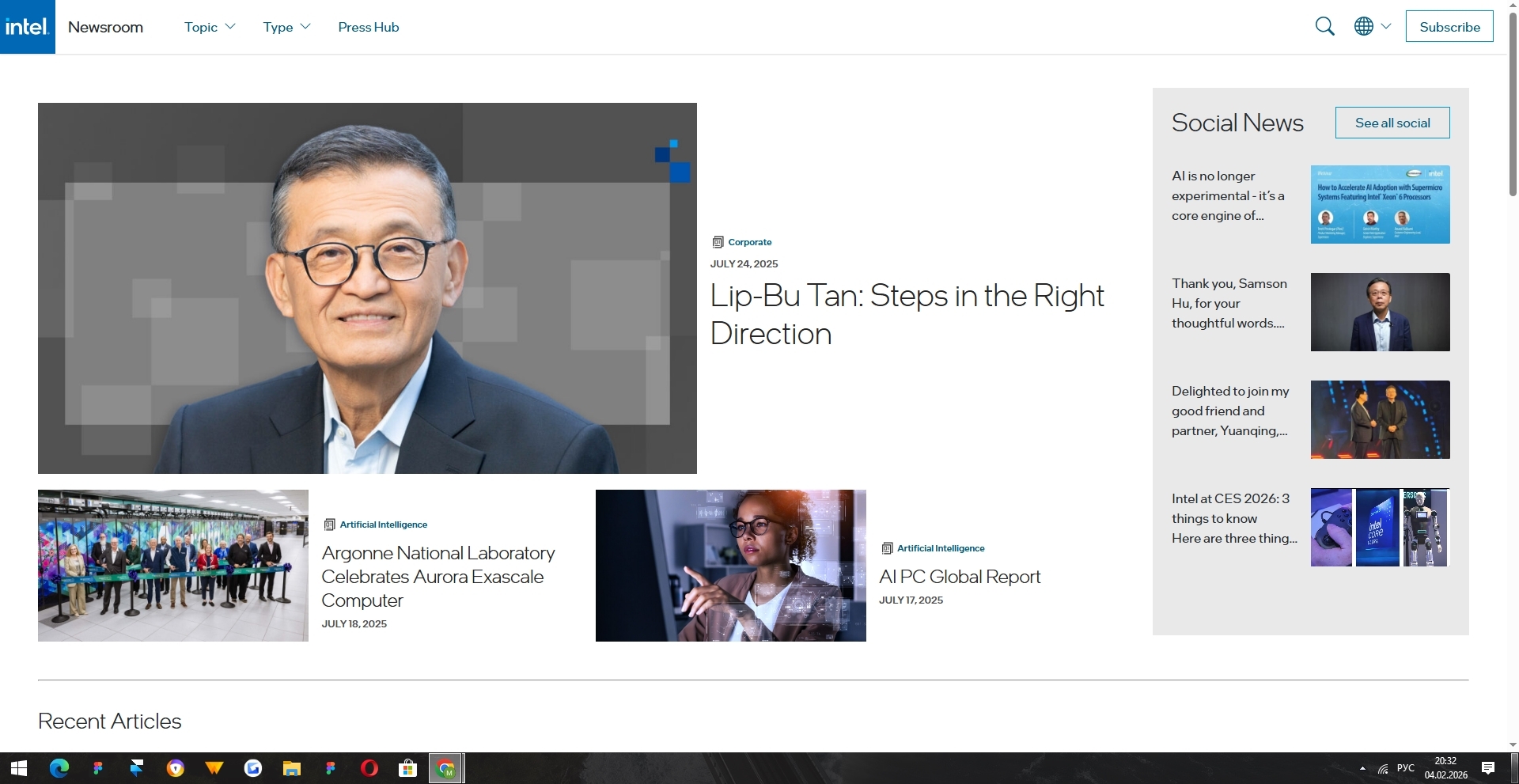
Task: Click the Social News heading
Action: click(1237, 123)
